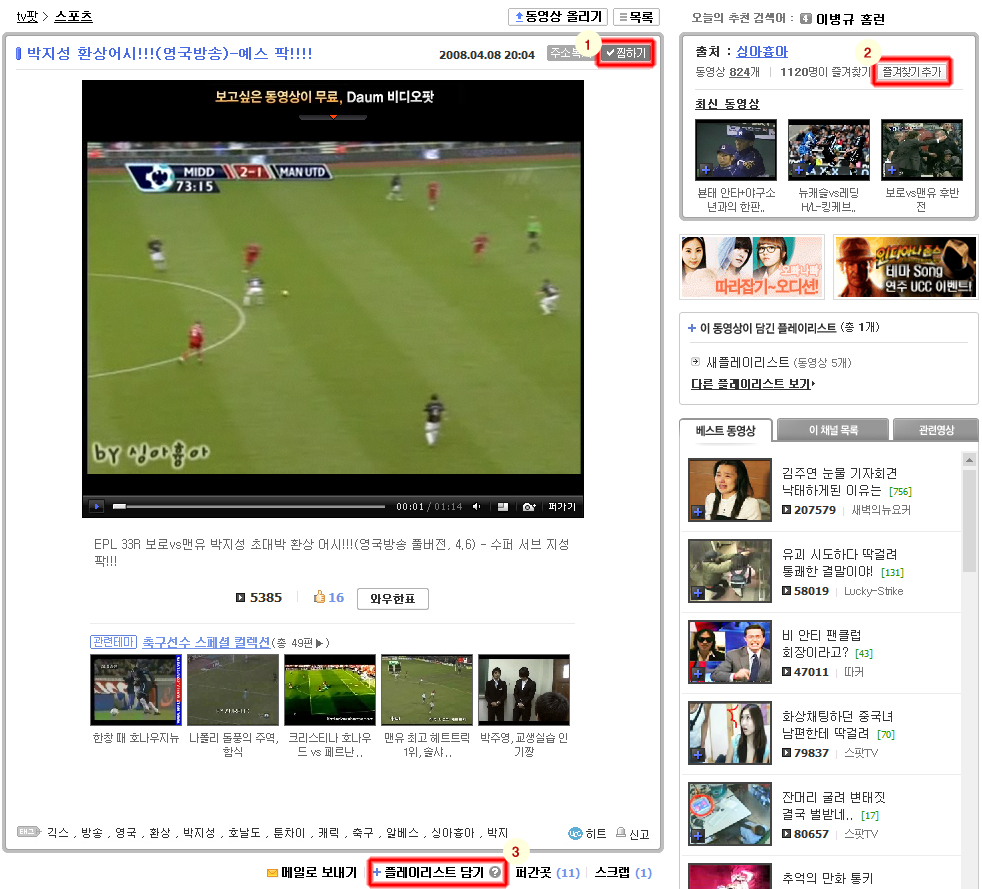
Task: Switch to the 이 채널 목록 tab
Action: 833,430
